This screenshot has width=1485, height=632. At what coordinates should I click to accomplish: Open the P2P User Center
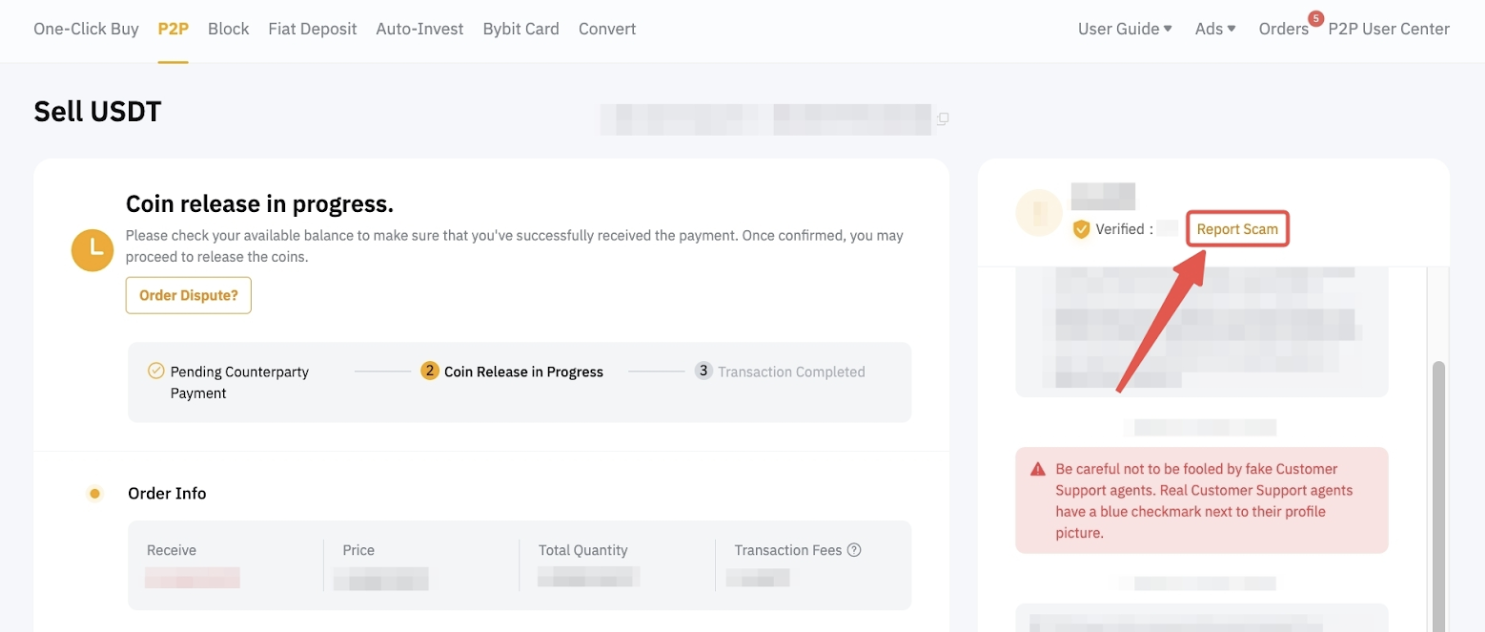1388,29
